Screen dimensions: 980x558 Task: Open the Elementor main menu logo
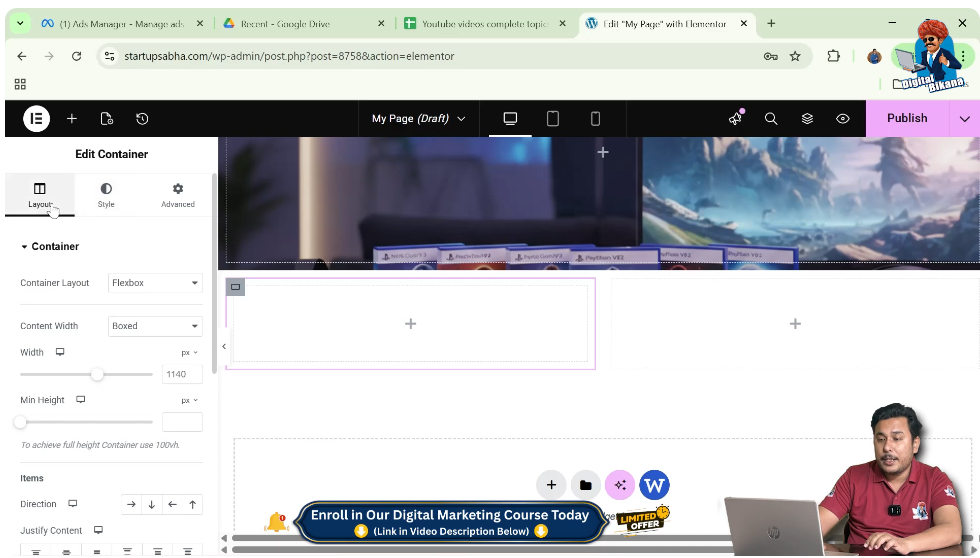click(x=36, y=119)
